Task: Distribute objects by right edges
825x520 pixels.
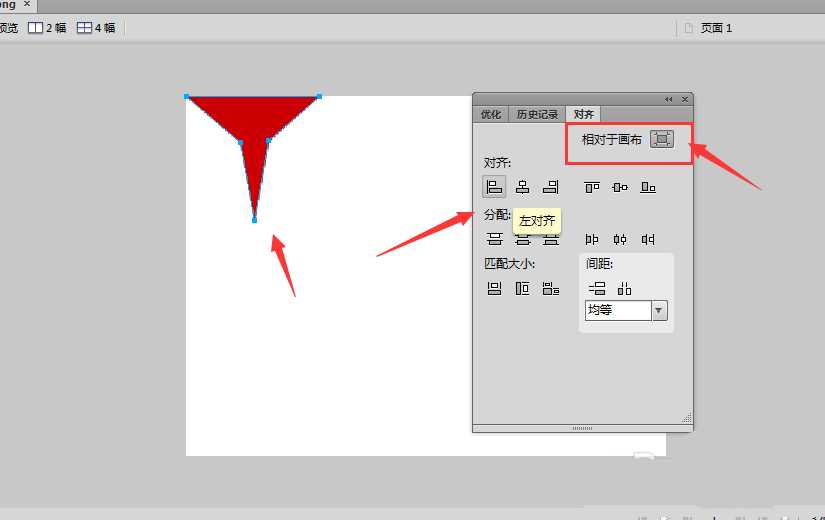Action: point(648,239)
